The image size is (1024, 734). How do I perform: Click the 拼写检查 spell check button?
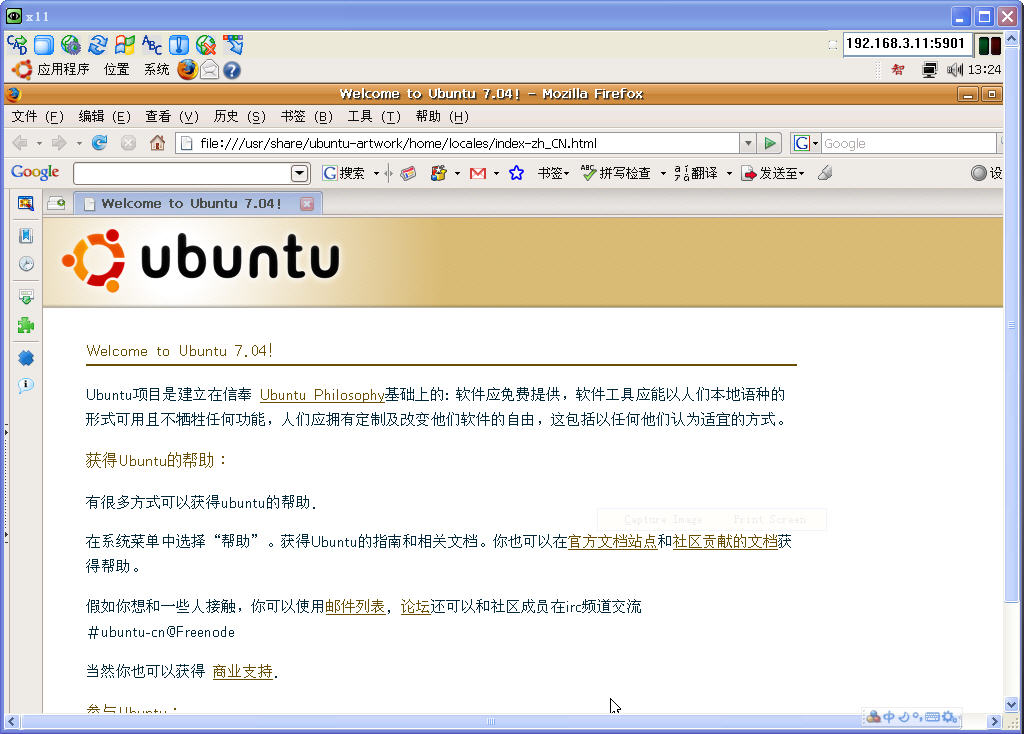coord(616,173)
